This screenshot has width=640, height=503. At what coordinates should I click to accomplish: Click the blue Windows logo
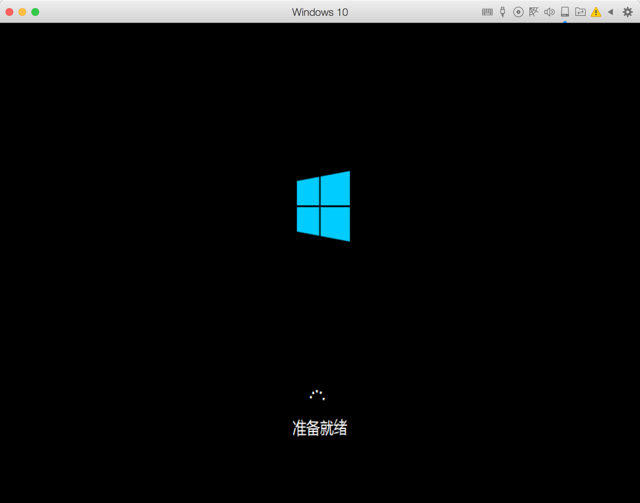323,206
